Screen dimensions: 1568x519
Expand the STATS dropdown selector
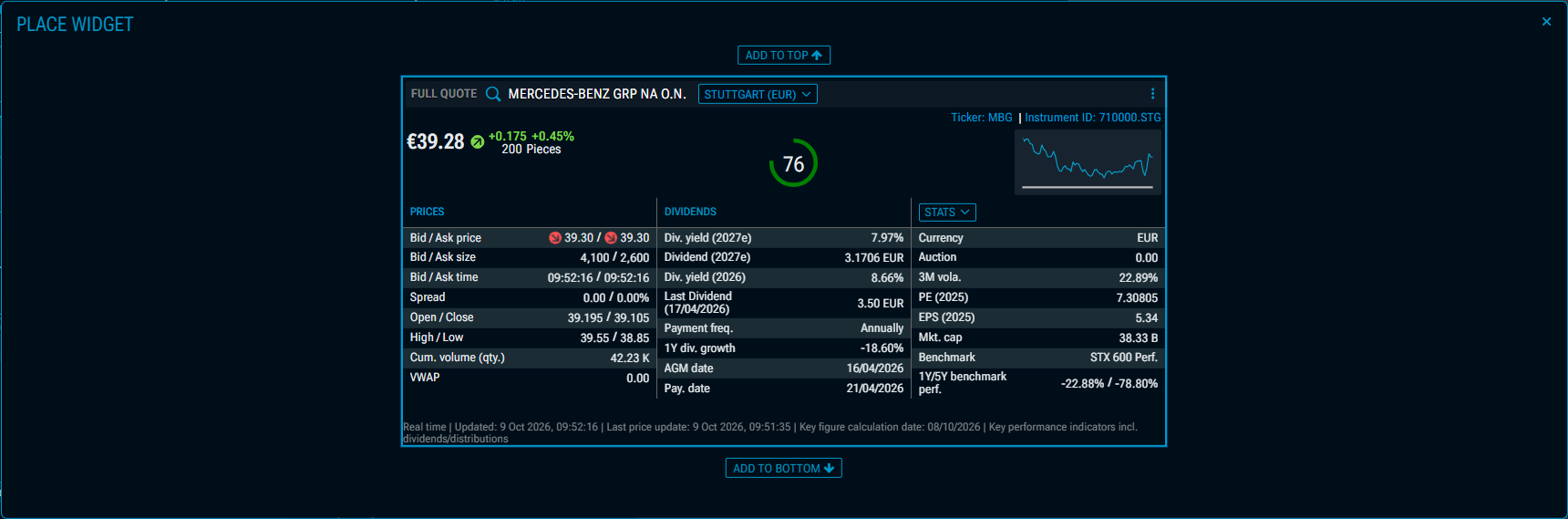(947, 213)
